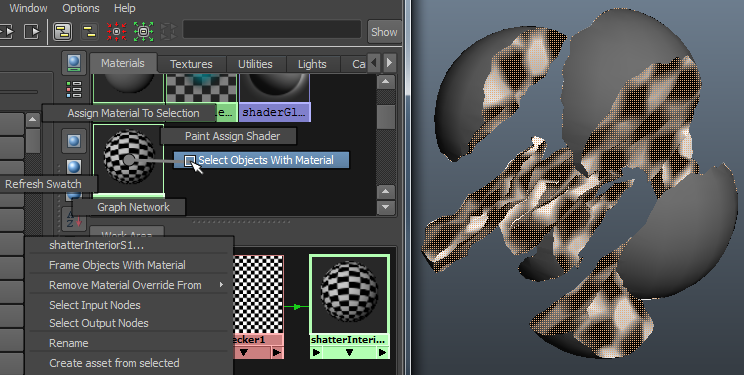The image size is (744, 375).
Task: Expand shatterInteri... node left input arrow
Action: [x=316, y=353]
